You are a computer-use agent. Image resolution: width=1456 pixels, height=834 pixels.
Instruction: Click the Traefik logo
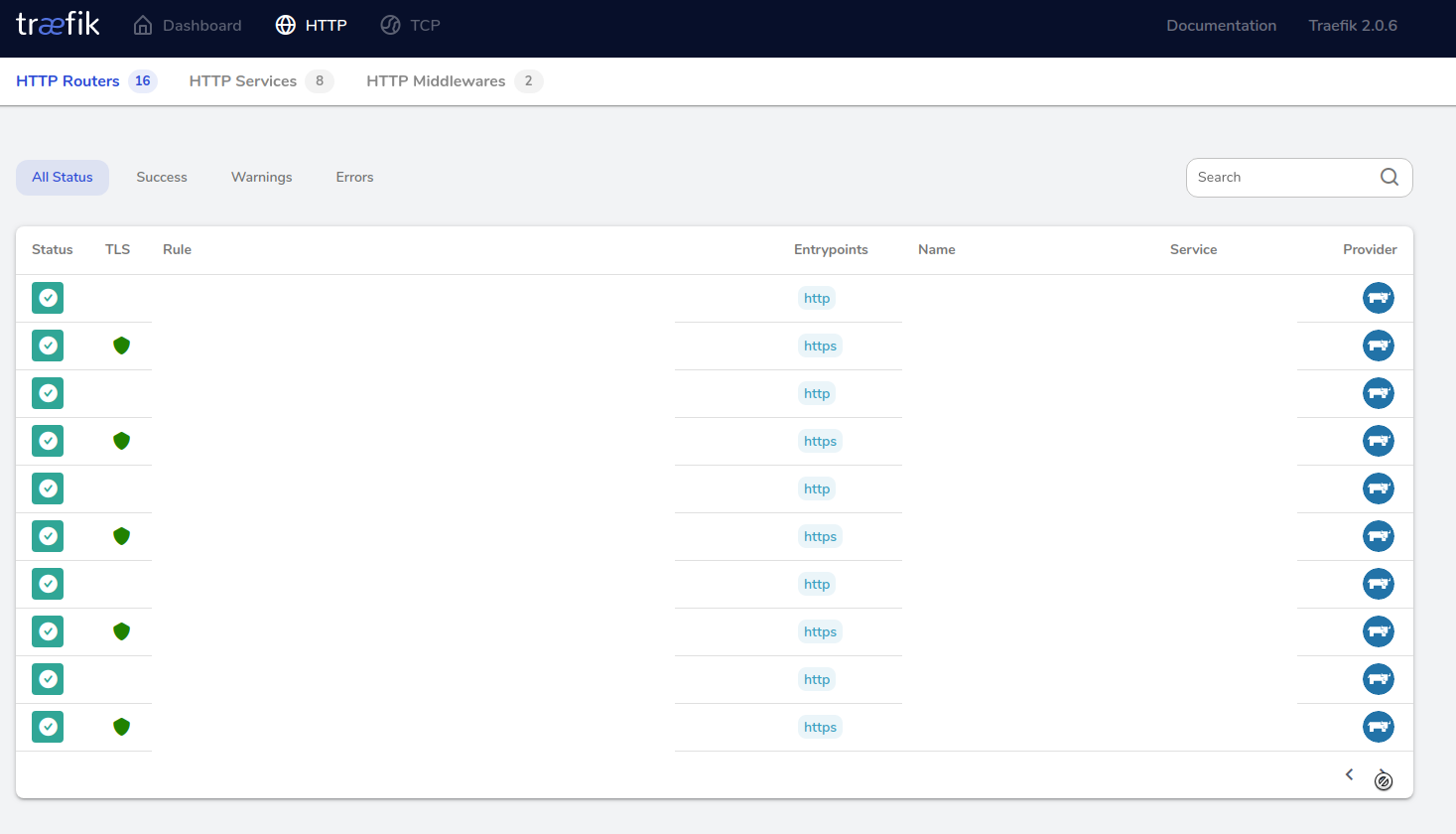pos(58,24)
